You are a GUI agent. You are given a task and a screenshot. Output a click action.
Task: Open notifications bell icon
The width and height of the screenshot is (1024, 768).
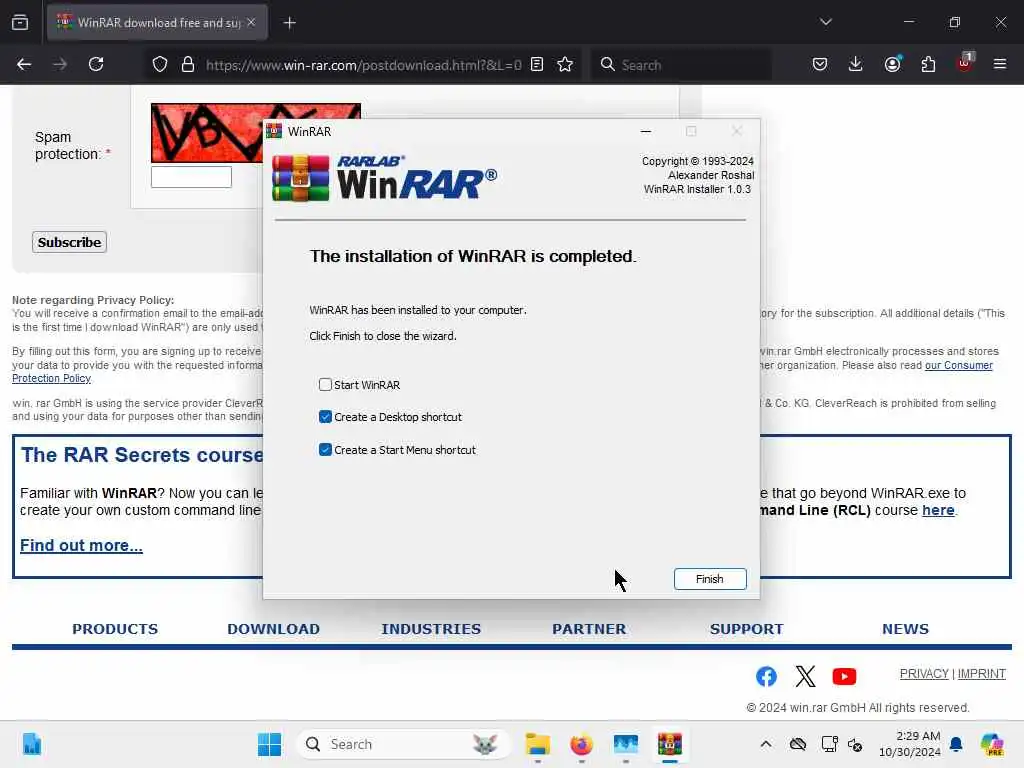pos(956,744)
